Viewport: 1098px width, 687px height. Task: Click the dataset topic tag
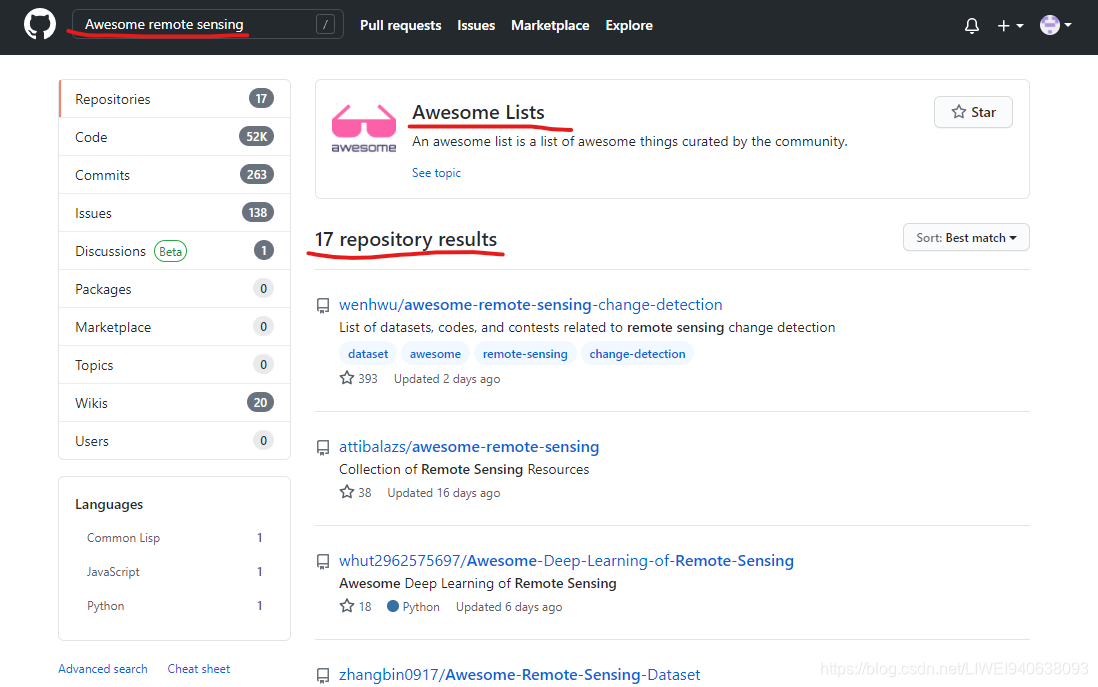tap(368, 354)
